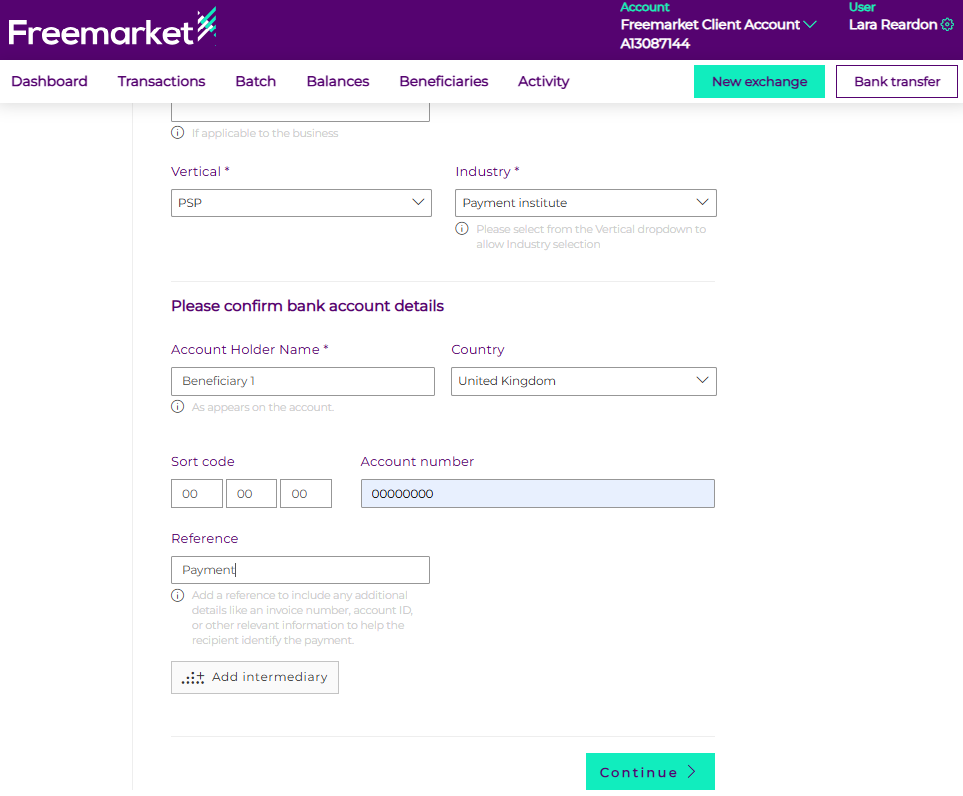Click info icon under Industry dropdown
Image resolution: width=963 pixels, height=796 pixels.
tap(462, 229)
